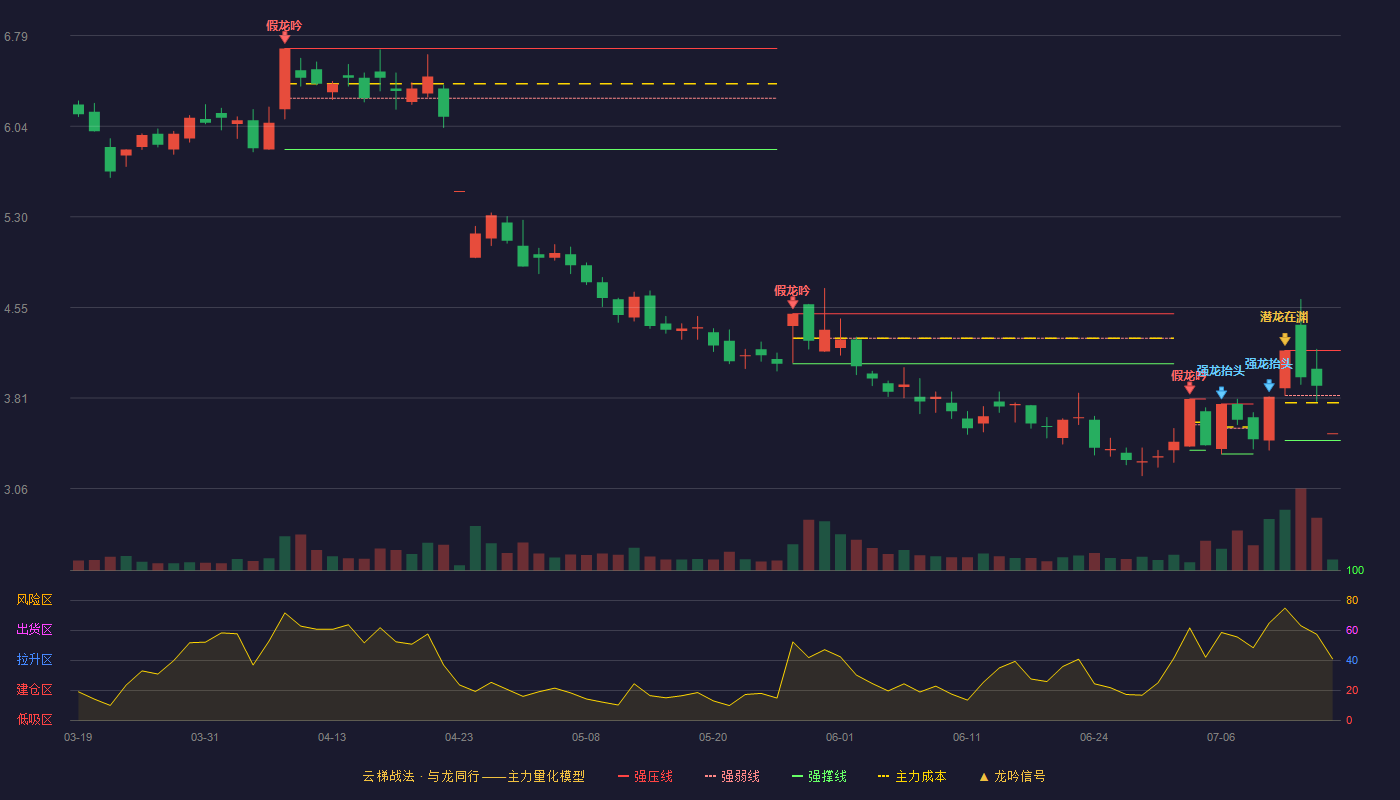Click the 04-23 date label

(459, 737)
